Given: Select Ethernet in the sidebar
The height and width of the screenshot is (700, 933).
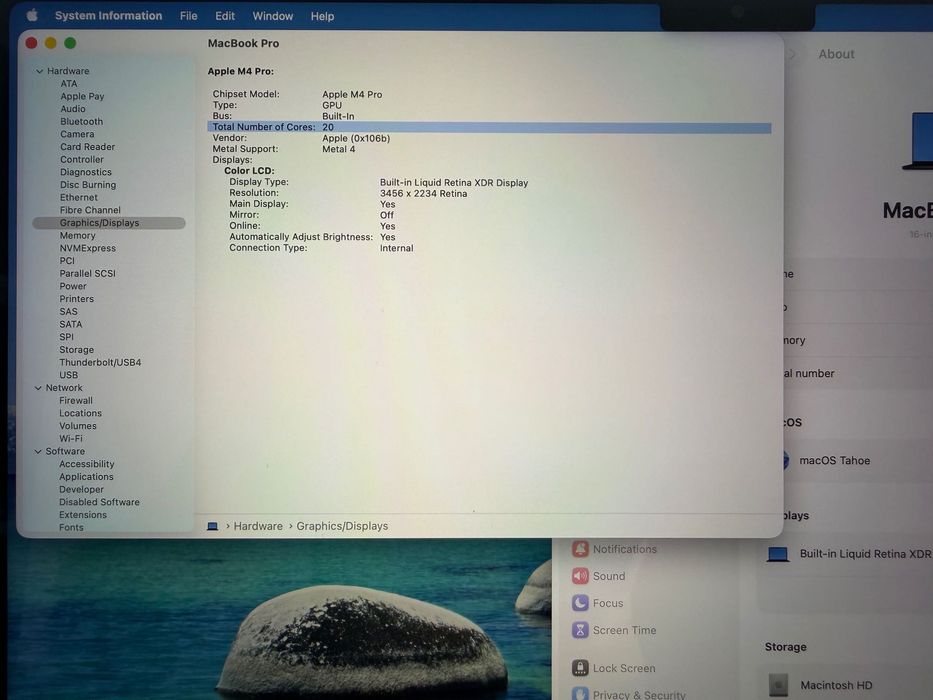Looking at the screenshot, I should coord(79,198).
